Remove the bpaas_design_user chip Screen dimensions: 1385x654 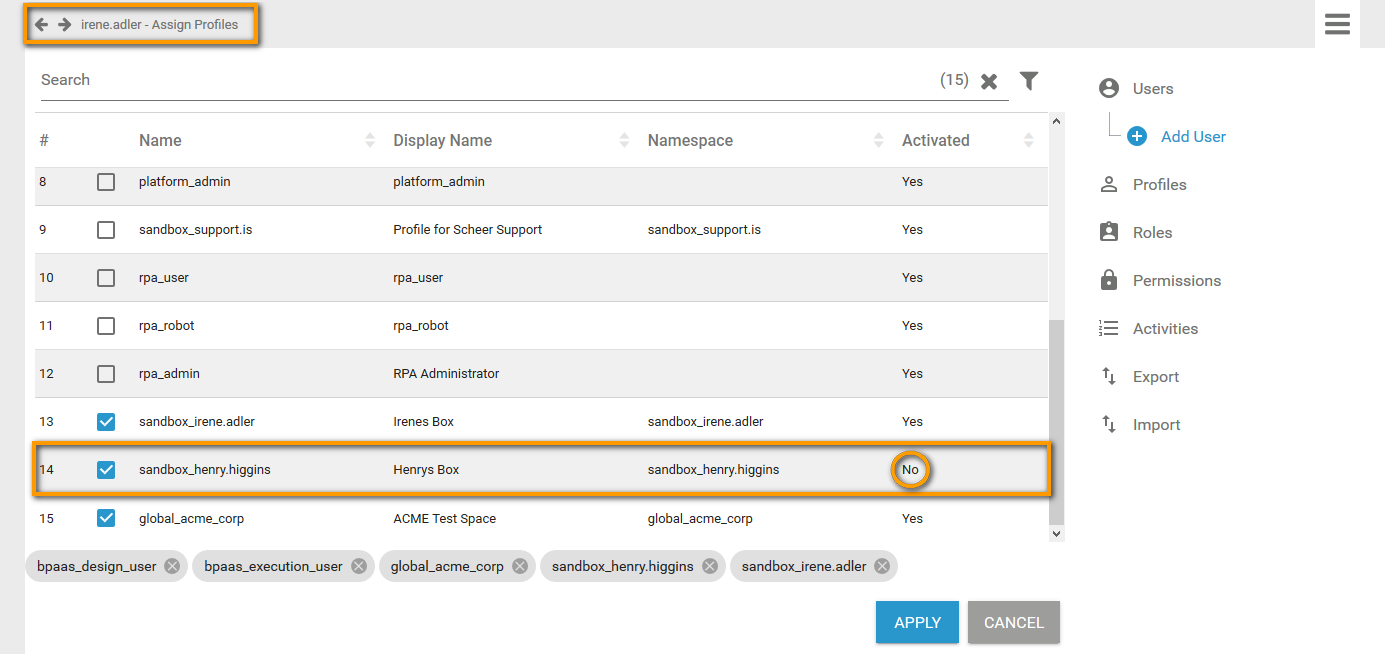(172, 566)
